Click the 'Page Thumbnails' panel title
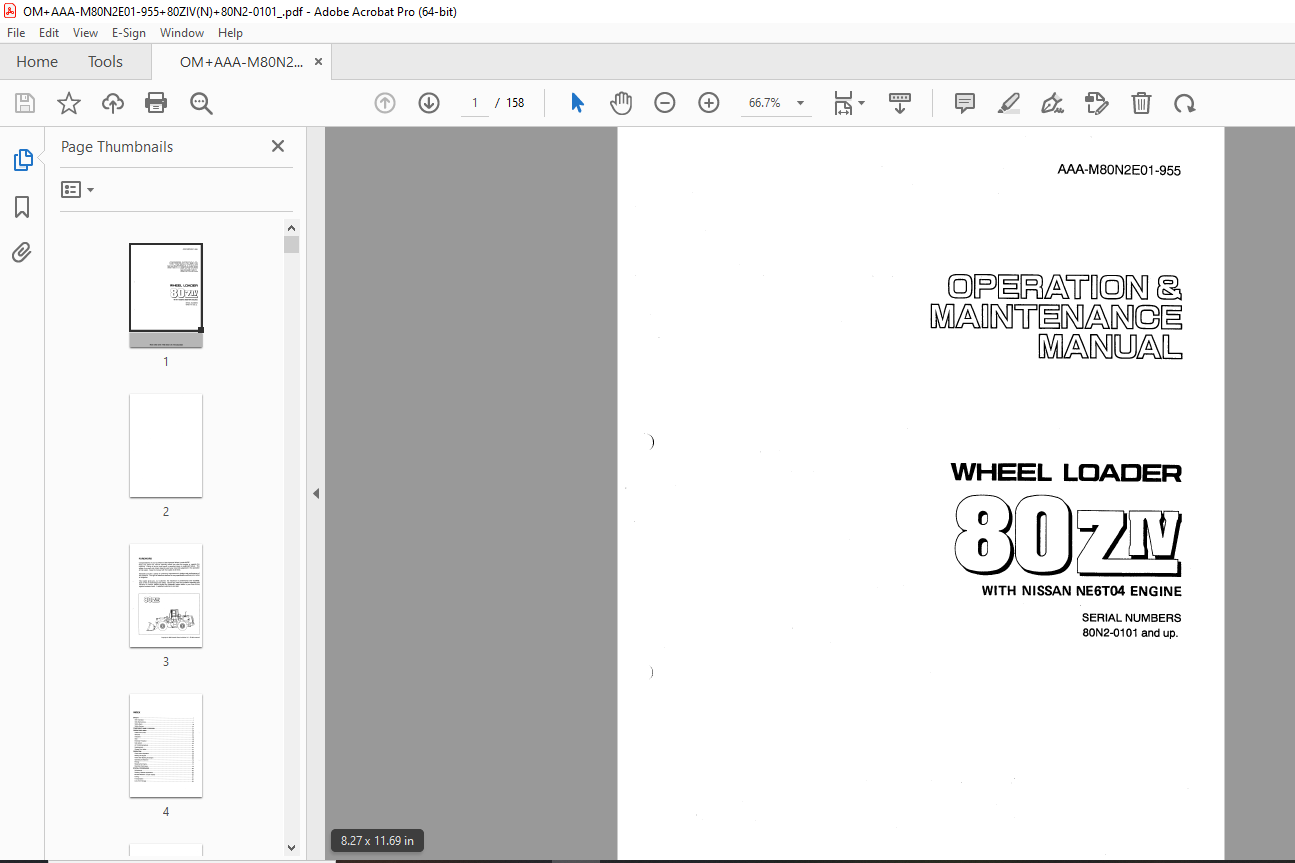Image resolution: width=1295 pixels, height=863 pixels. 117,147
